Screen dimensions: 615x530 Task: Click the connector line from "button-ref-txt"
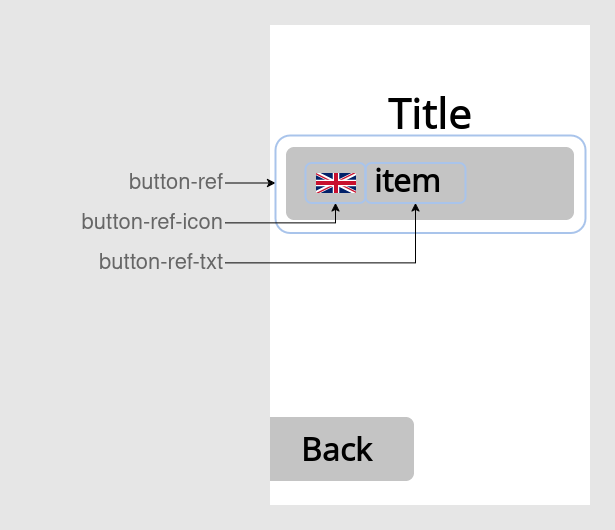click(320, 263)
